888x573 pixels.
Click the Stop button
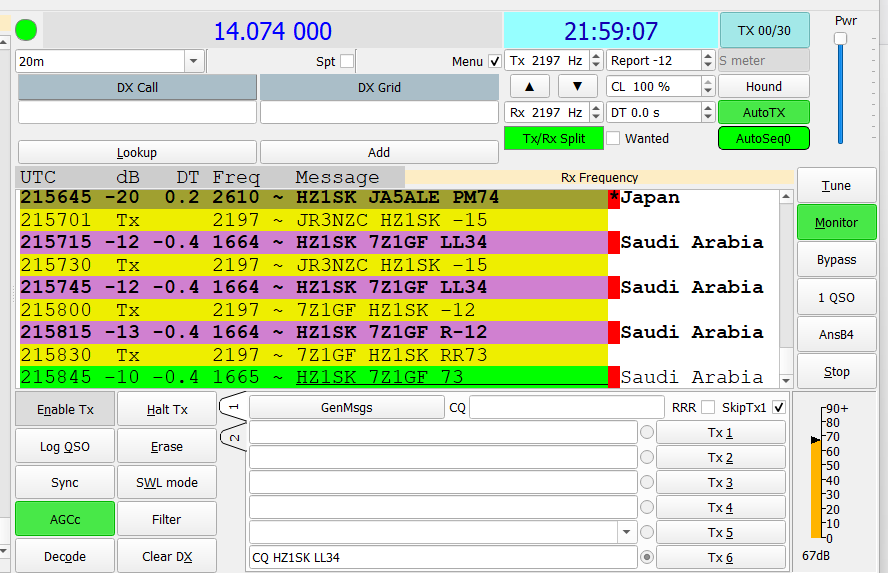click(x=836, y=372)
